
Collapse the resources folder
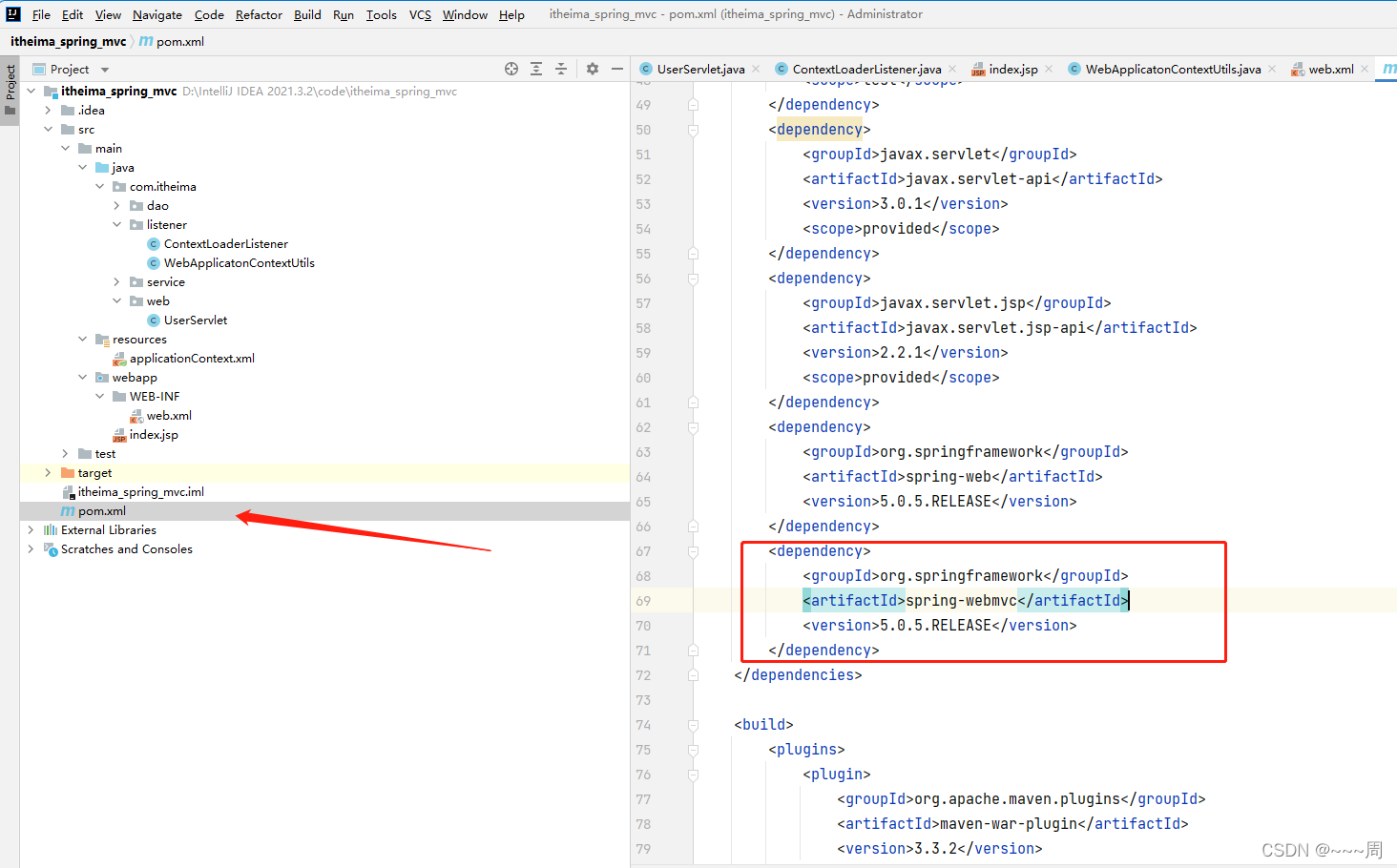coord(82,340)
